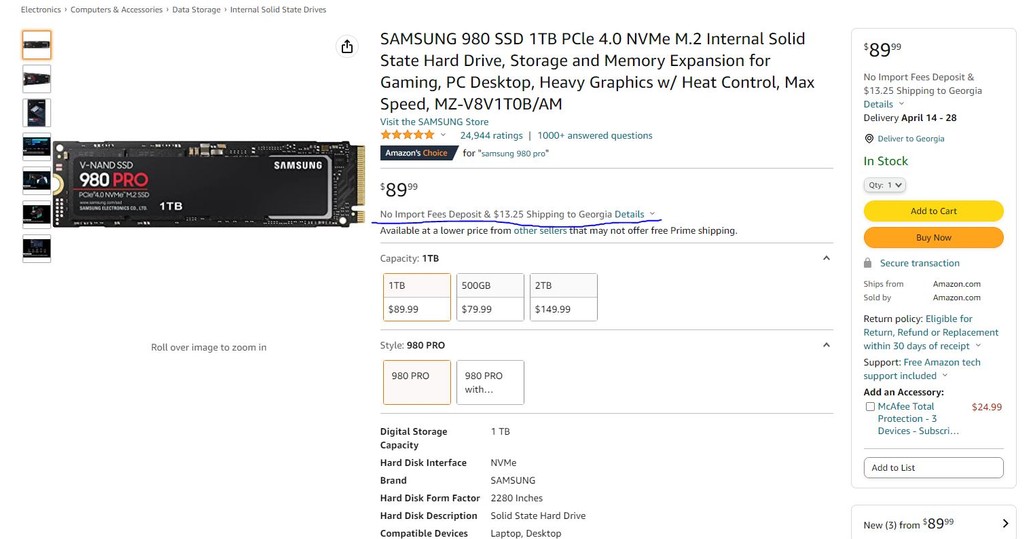Collapse the Style section chevron

[826, 345]
